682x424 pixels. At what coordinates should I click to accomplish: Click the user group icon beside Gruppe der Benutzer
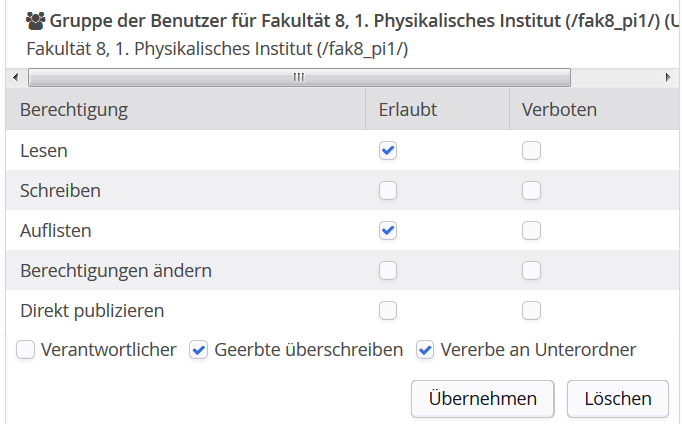click(x=35, y=21)
